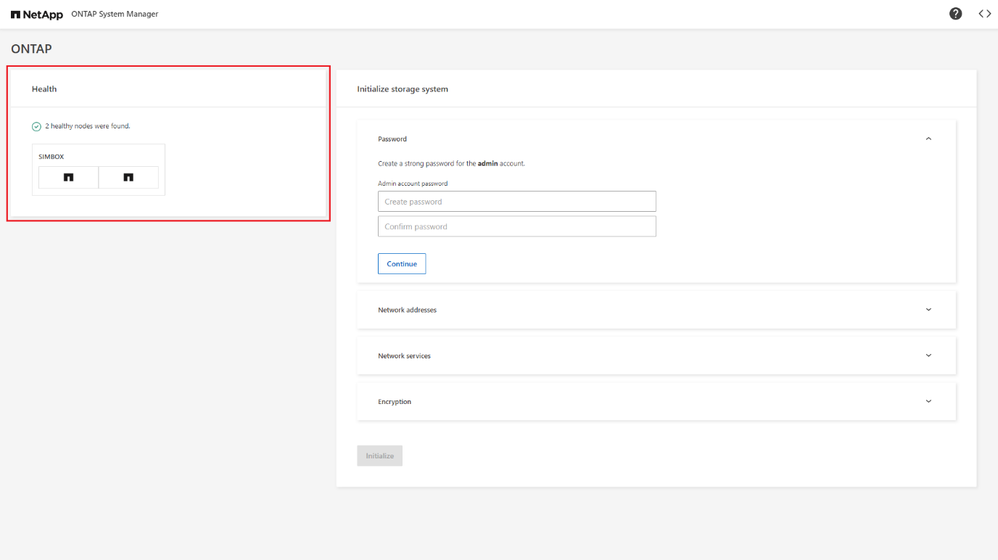Viewport: 998px width, 560px height.
Task: Expand the Encryption section chevron
Action: 928,402
